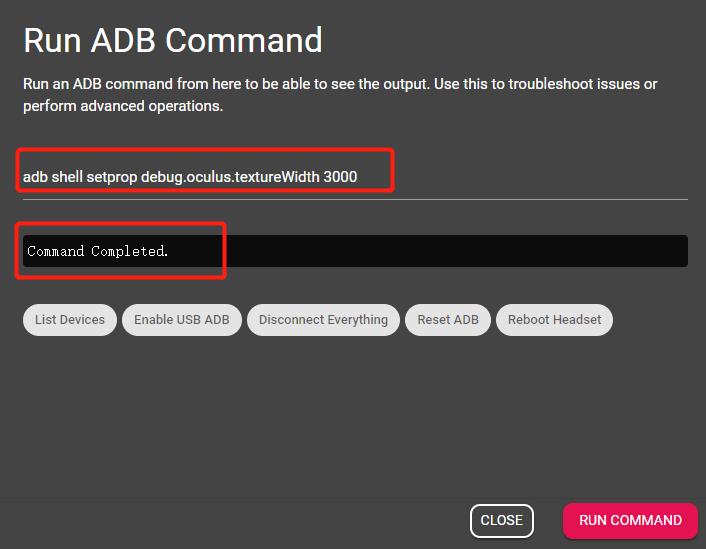Click the List Devices chip
This screenshot has width=706, height=549.
(70, 320)
